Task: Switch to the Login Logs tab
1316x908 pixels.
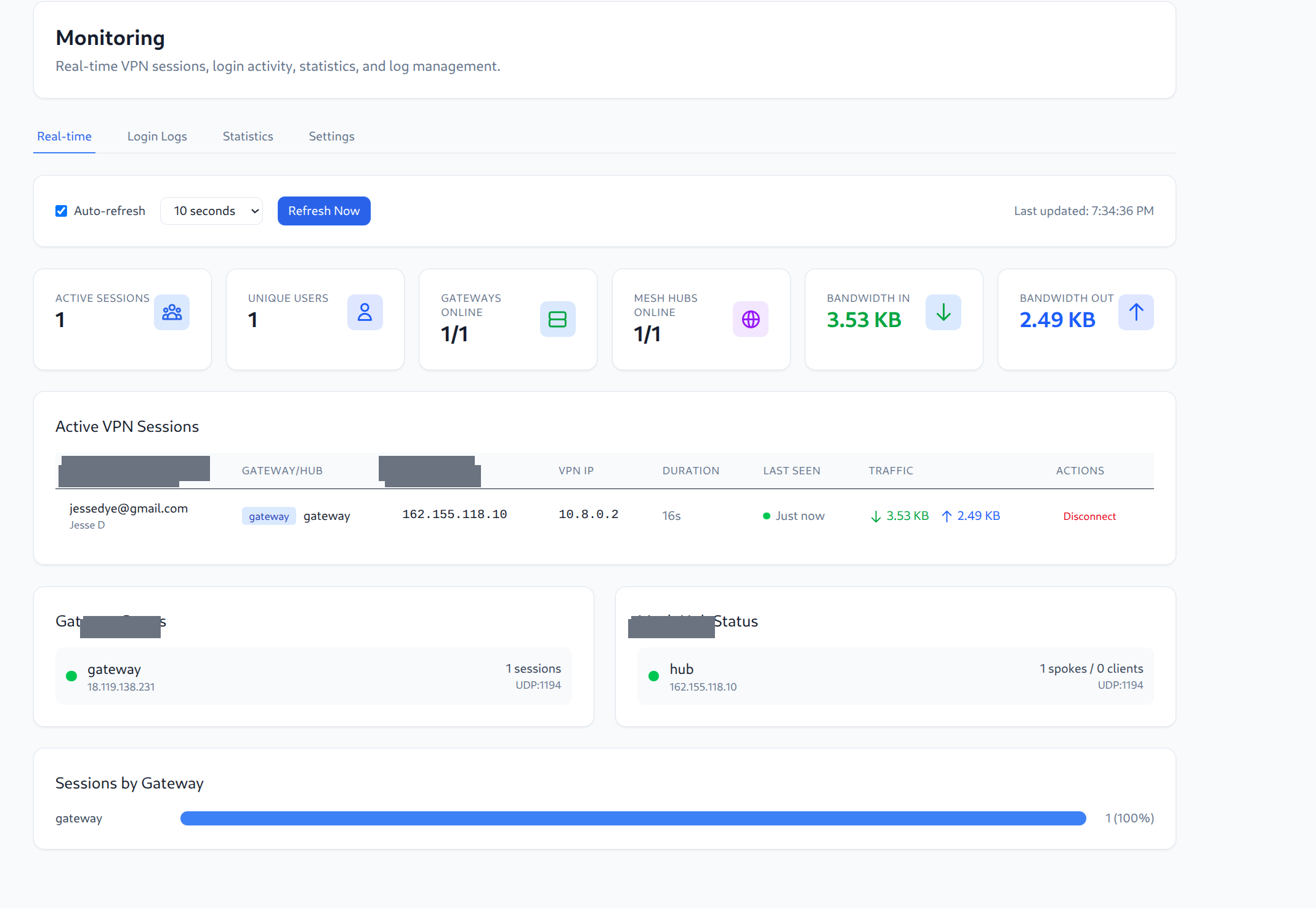Action: (157, 136)
